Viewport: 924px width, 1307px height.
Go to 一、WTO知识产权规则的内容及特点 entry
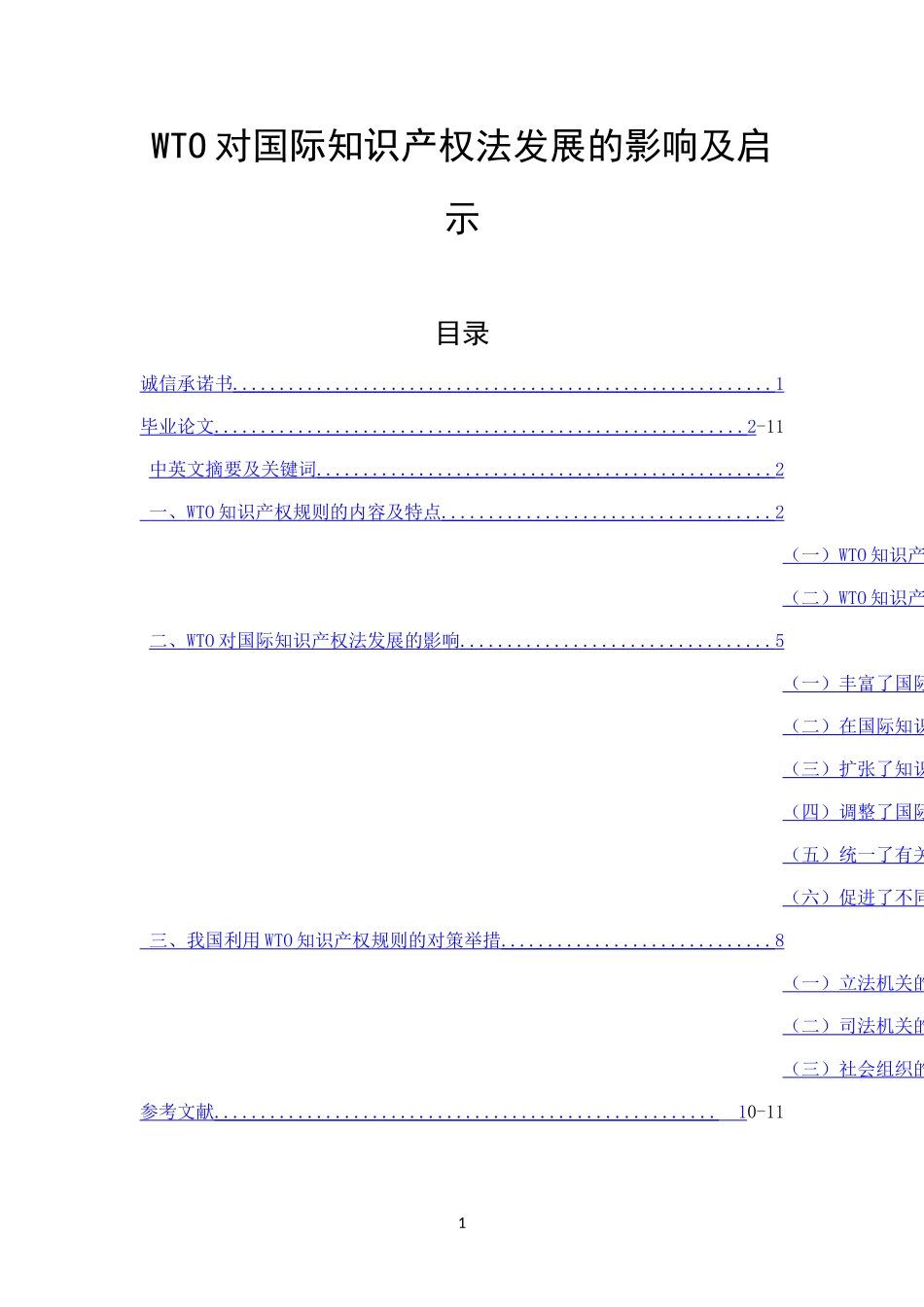462,512
